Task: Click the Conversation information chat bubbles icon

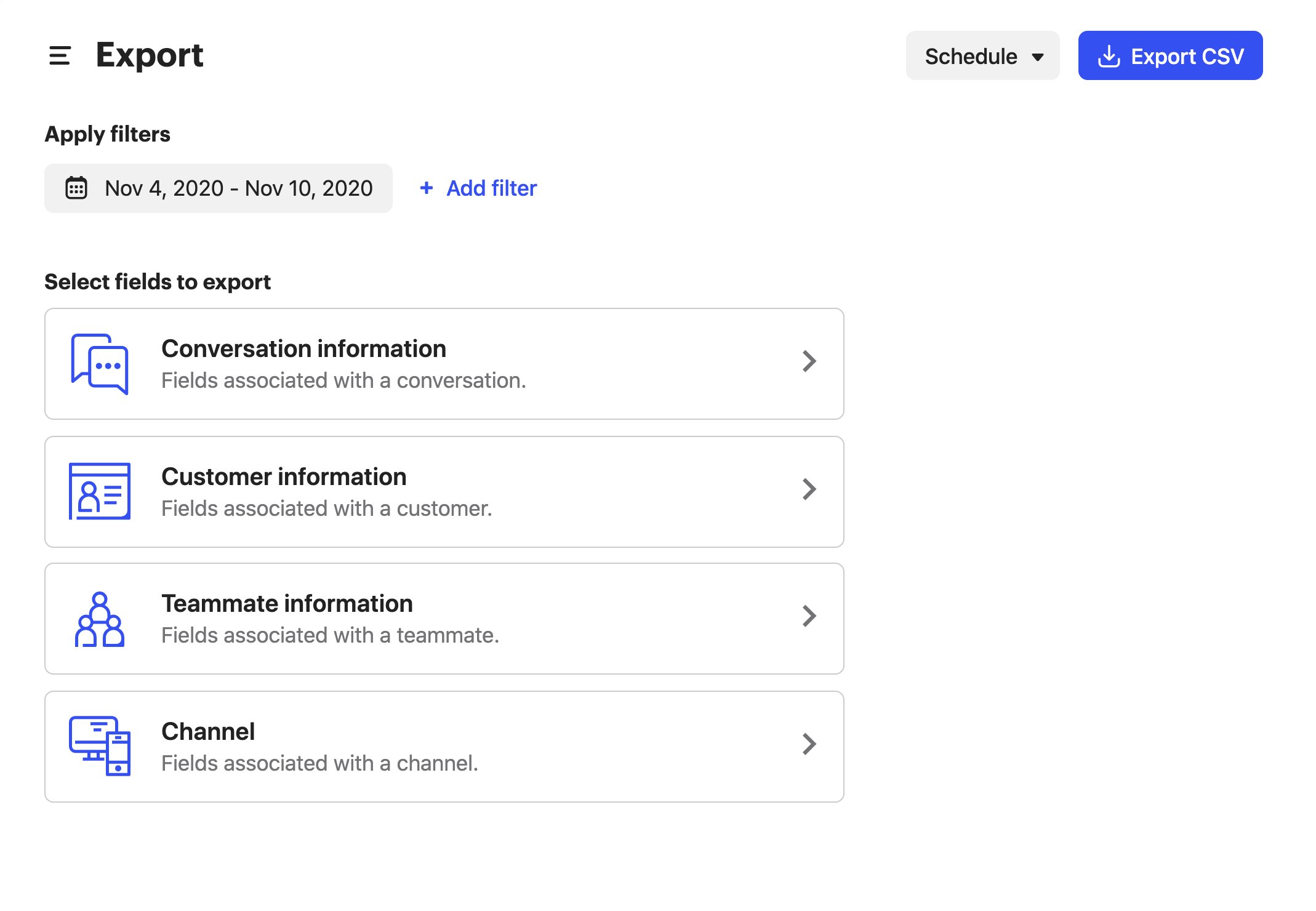Action: 100,364
